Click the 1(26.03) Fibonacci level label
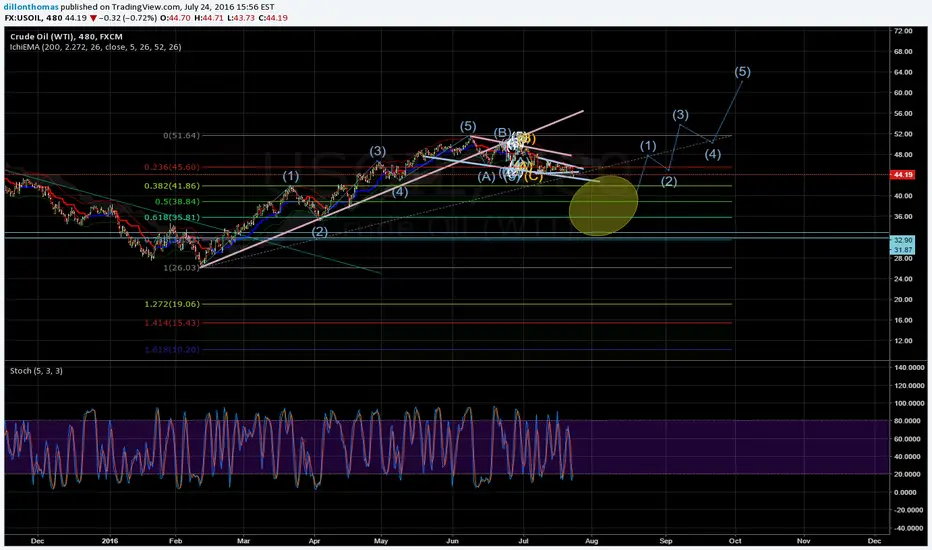The height and width of the screenshot is (550, 932). pos(182,268)
